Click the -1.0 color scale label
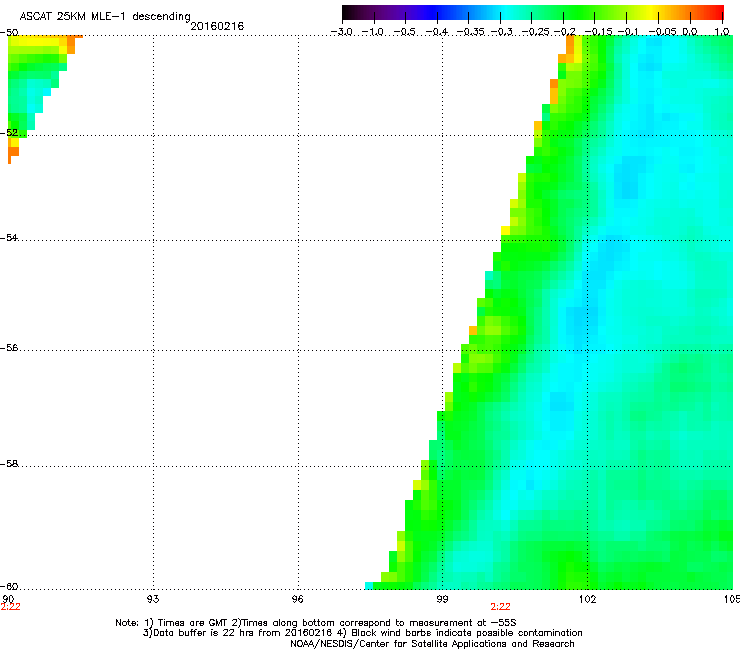The height and width of the screenshot is (650, 740). pos(373,32)
